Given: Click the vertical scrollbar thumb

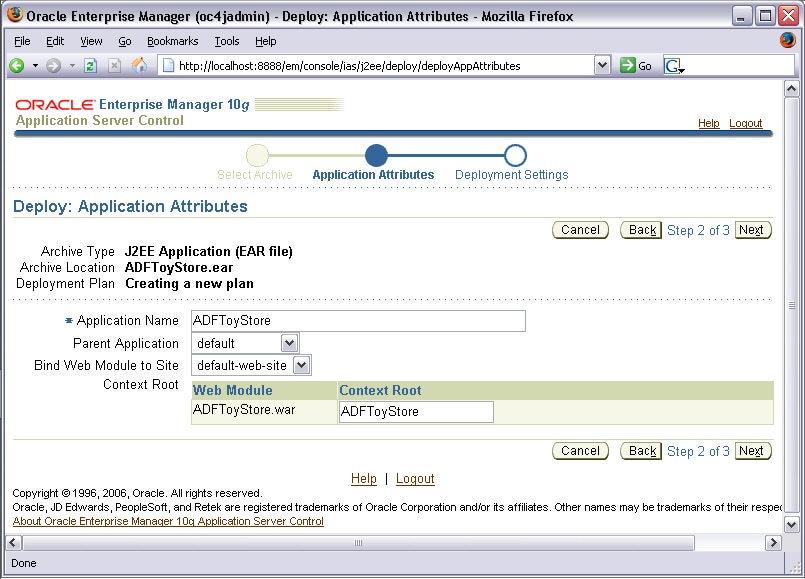Looking at the screenshot, I should tap(791, 306).
